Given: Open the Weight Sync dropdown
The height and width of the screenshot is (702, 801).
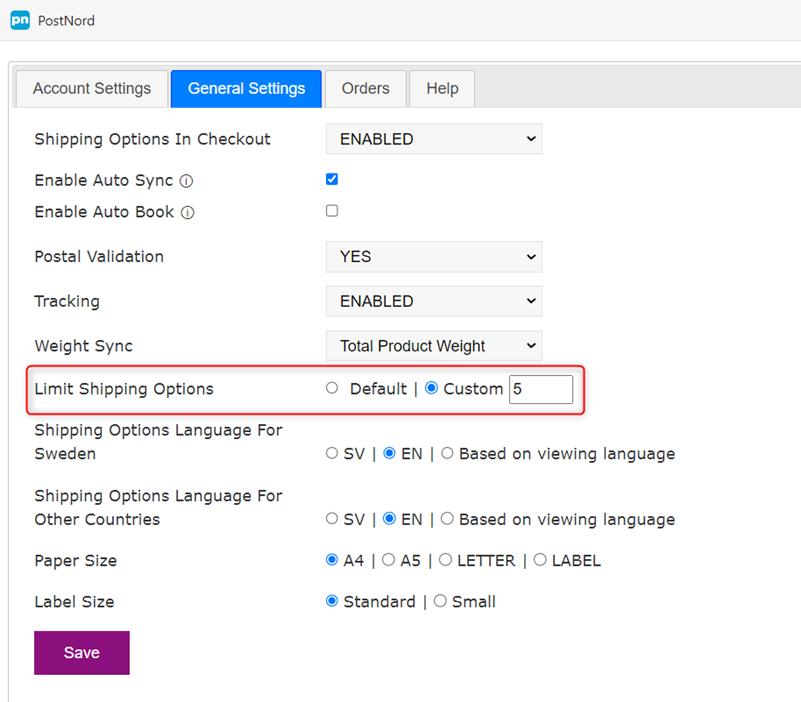Looking at the screenshot, I should [x=434, y=346].
